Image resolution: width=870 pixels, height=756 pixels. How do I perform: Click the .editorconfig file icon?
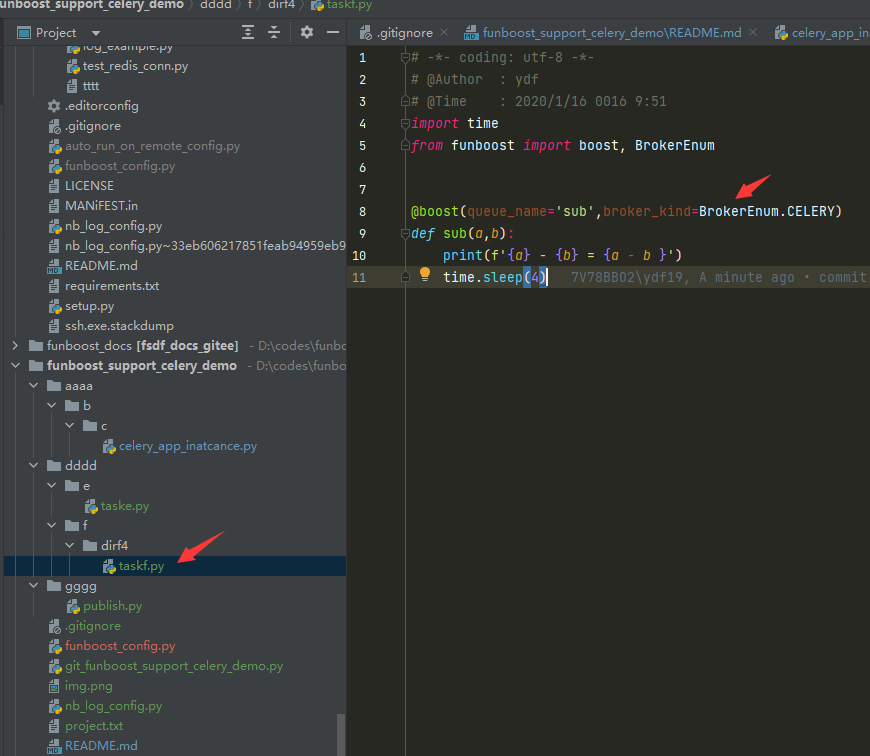click(x=54, y=106)
